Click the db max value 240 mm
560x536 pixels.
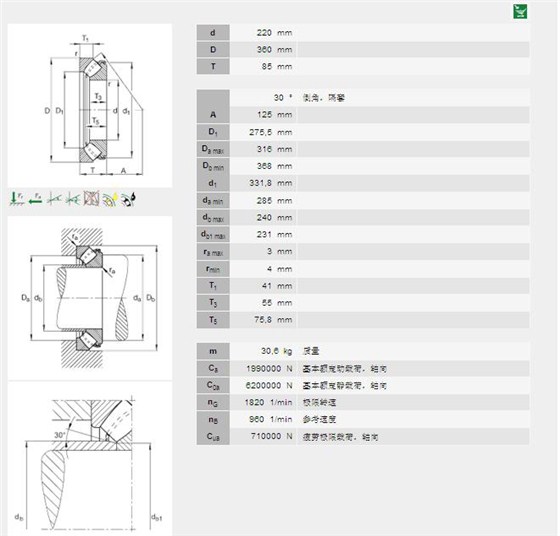point(274,217)
